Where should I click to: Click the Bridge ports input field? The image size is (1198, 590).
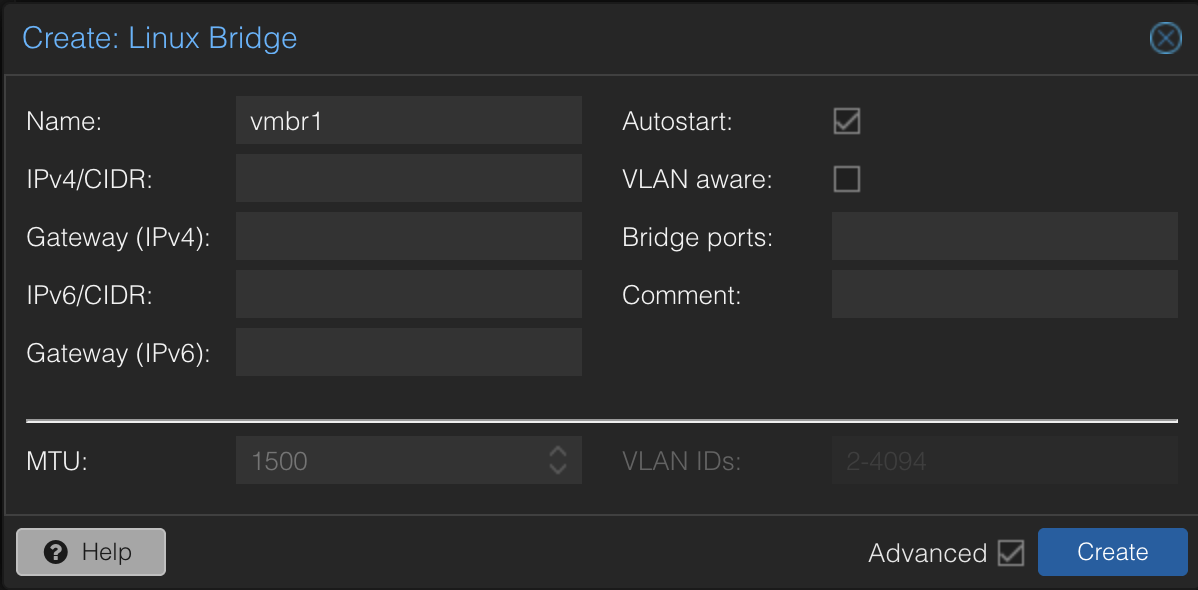1004,236
